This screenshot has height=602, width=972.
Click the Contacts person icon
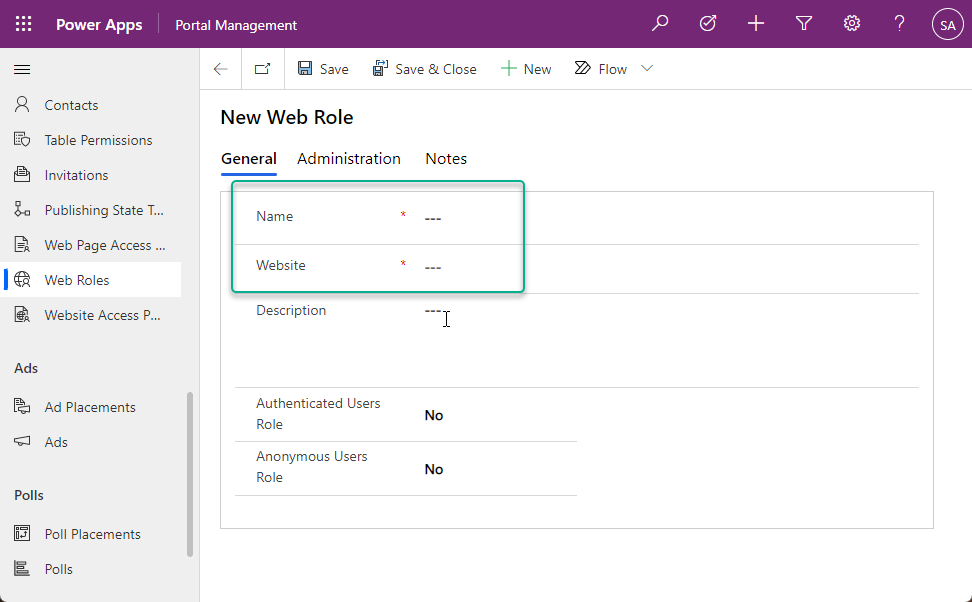point(22,105)
